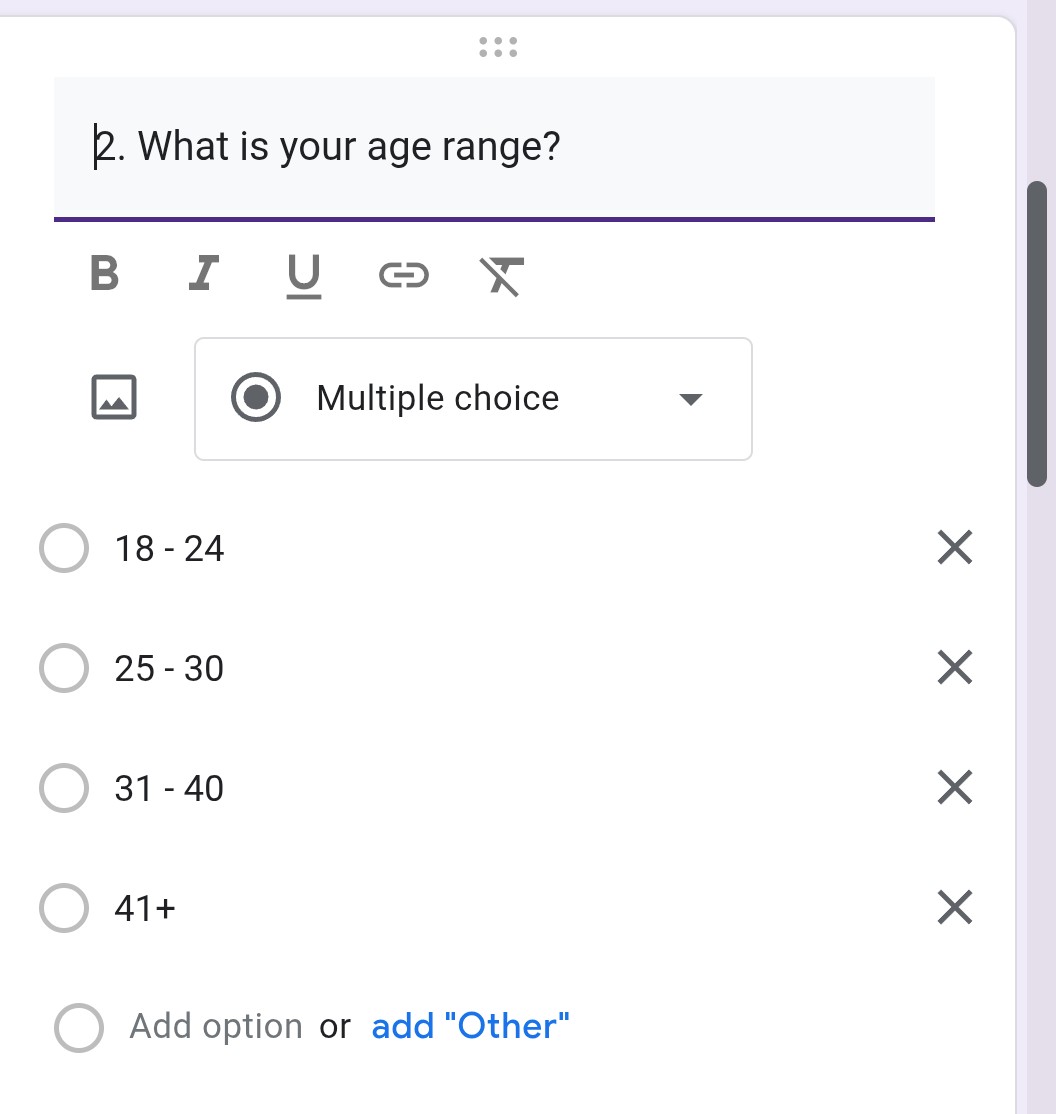This screenshot has height=1114, width=1056.
Task: Remove formatting from question text
Action: [502, 275]
